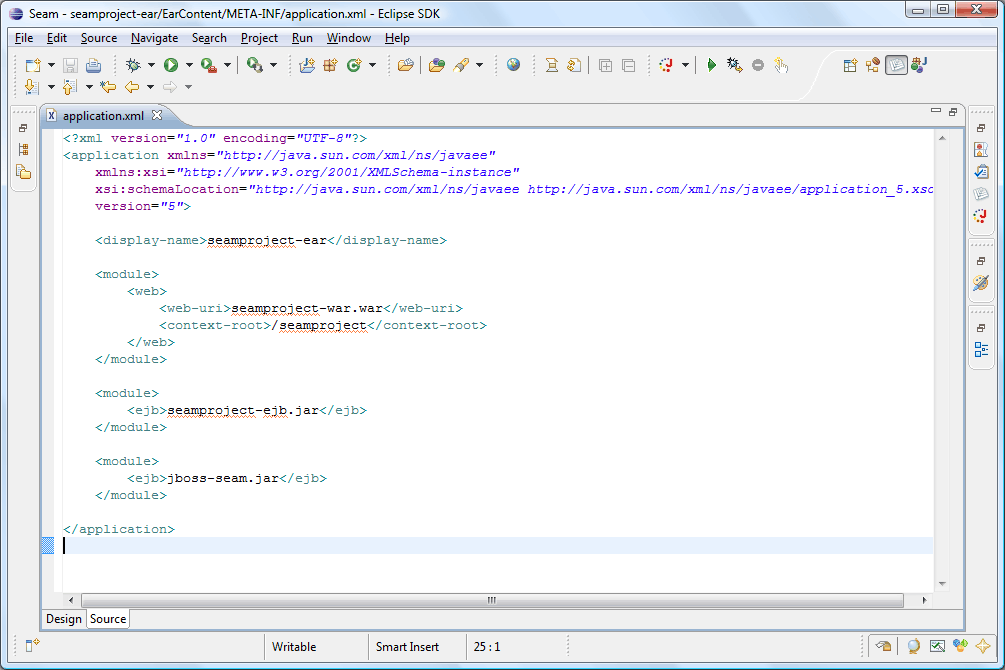
Task: Open the Outline view from right trim
Action: 981,349
